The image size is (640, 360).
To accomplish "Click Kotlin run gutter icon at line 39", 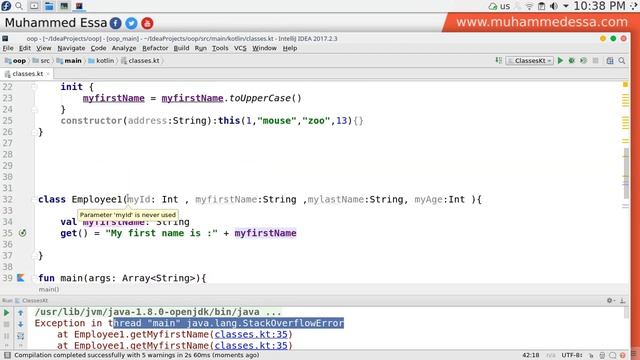I will pyautogui.click(x=21, y=278).
